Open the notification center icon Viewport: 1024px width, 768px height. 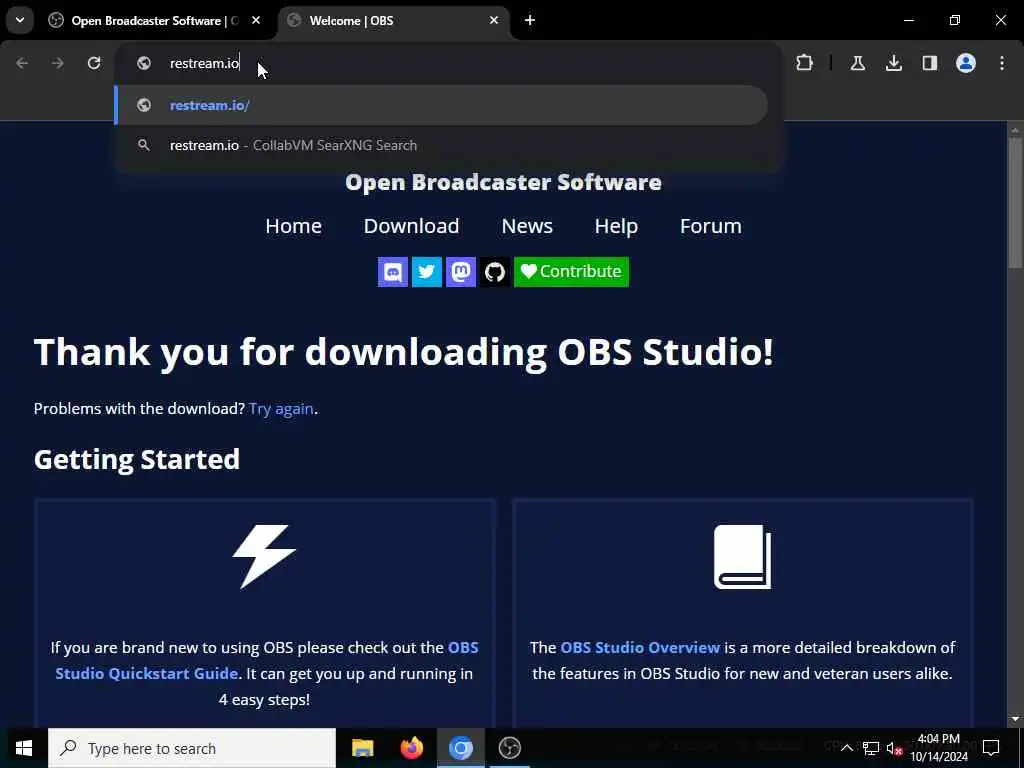(x=991, y=748)
